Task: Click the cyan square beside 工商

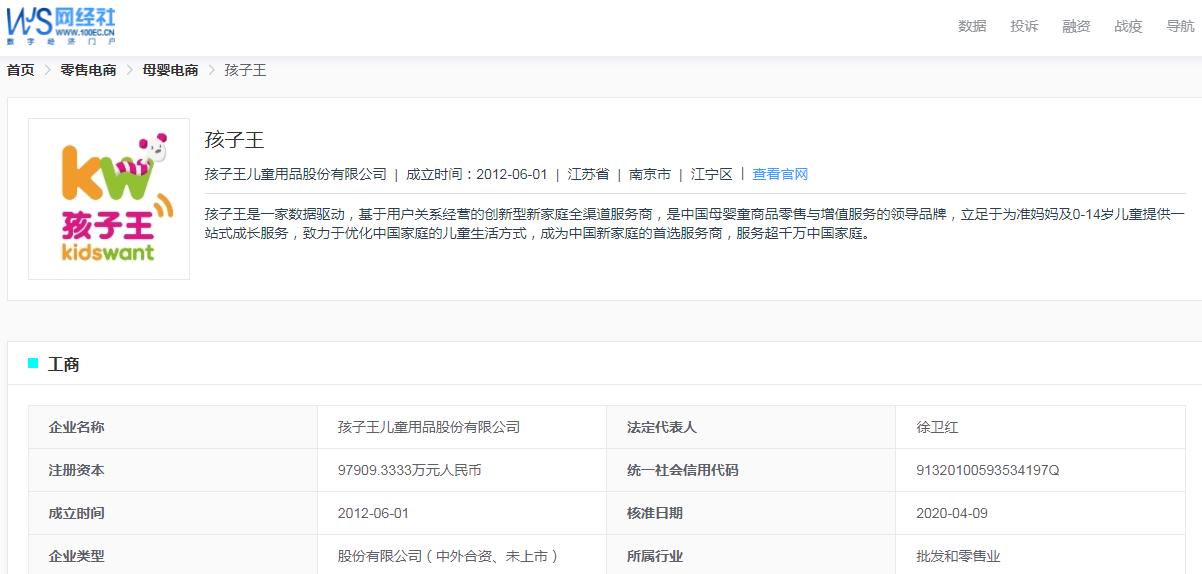Action: 33,363
